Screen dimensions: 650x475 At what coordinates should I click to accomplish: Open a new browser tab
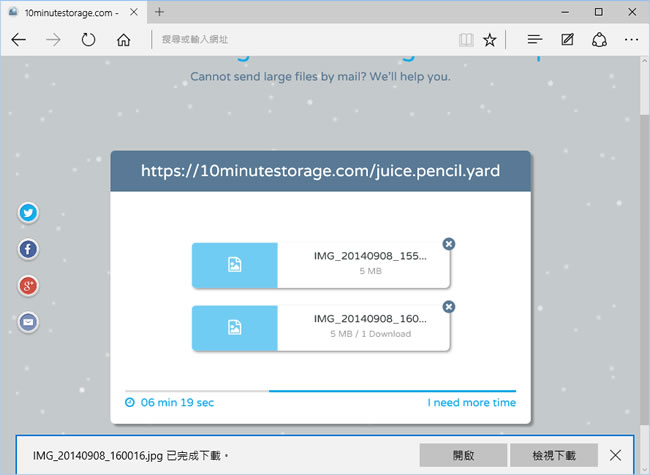160,12
